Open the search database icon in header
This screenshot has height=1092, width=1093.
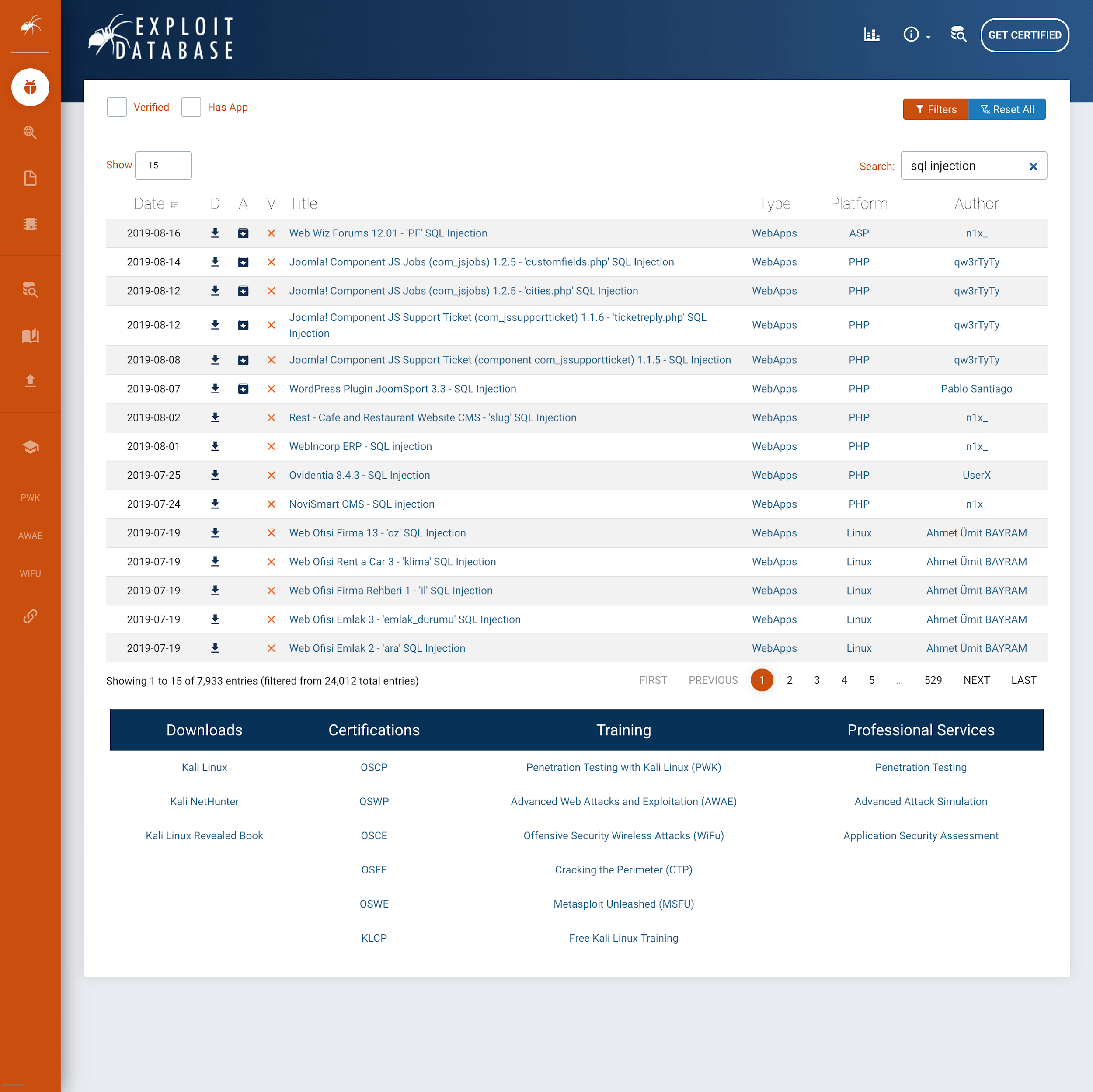[x=958, y=35]
